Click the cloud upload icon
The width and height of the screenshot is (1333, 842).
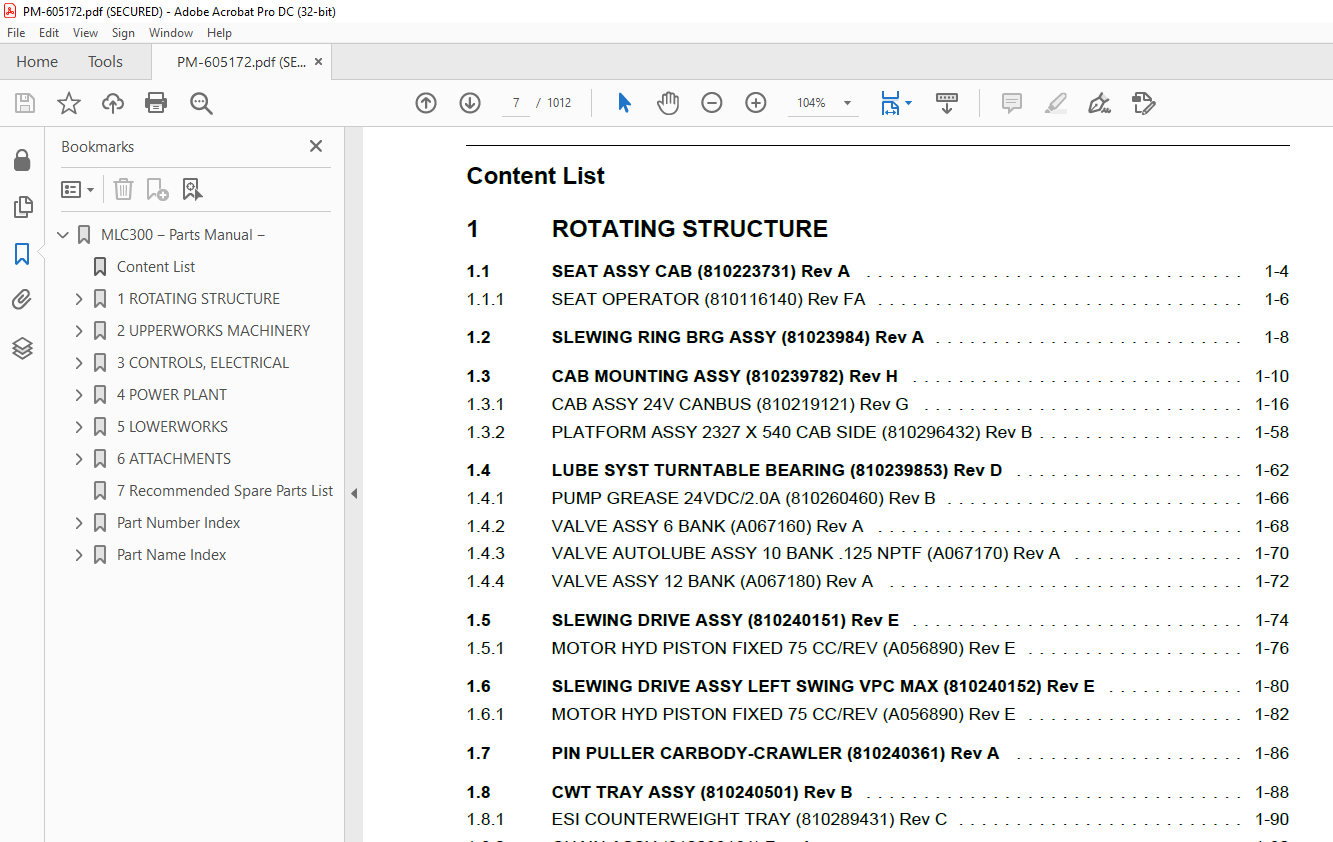pos(113,103)
